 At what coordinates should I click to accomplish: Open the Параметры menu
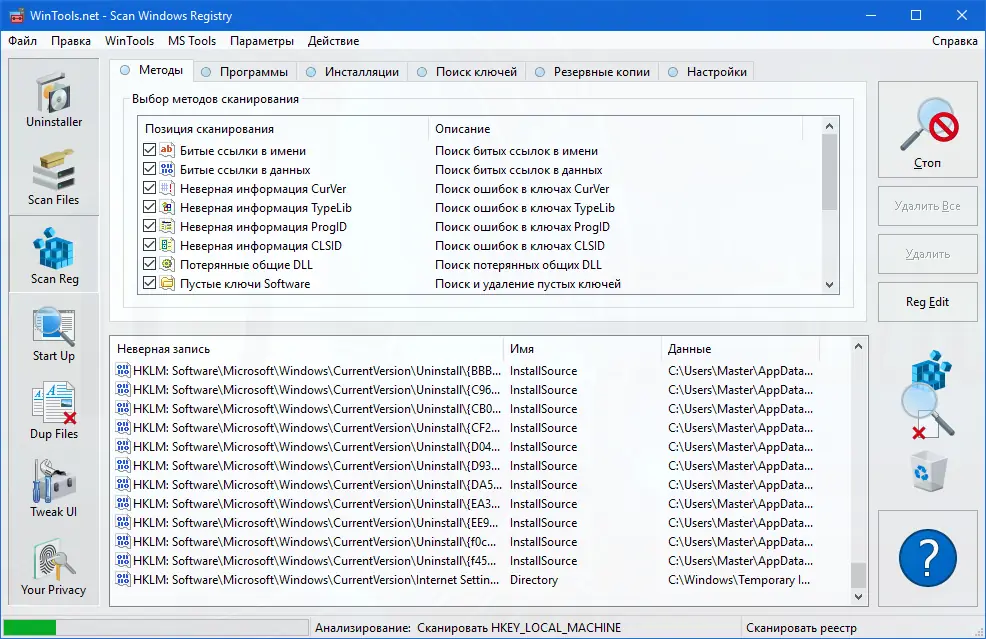click(262, 41)
